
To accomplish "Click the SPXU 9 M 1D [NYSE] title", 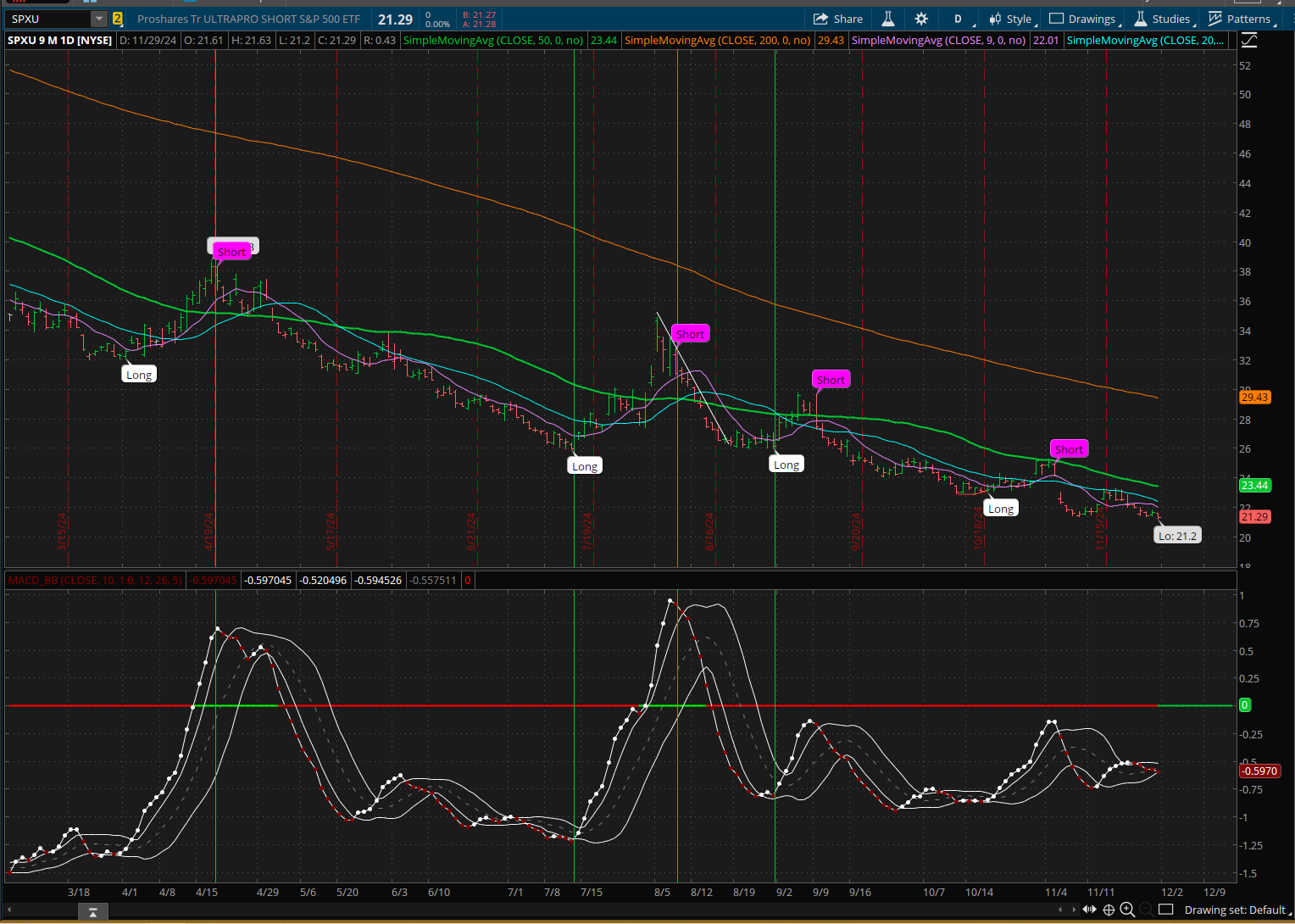I will coord(60,40).
